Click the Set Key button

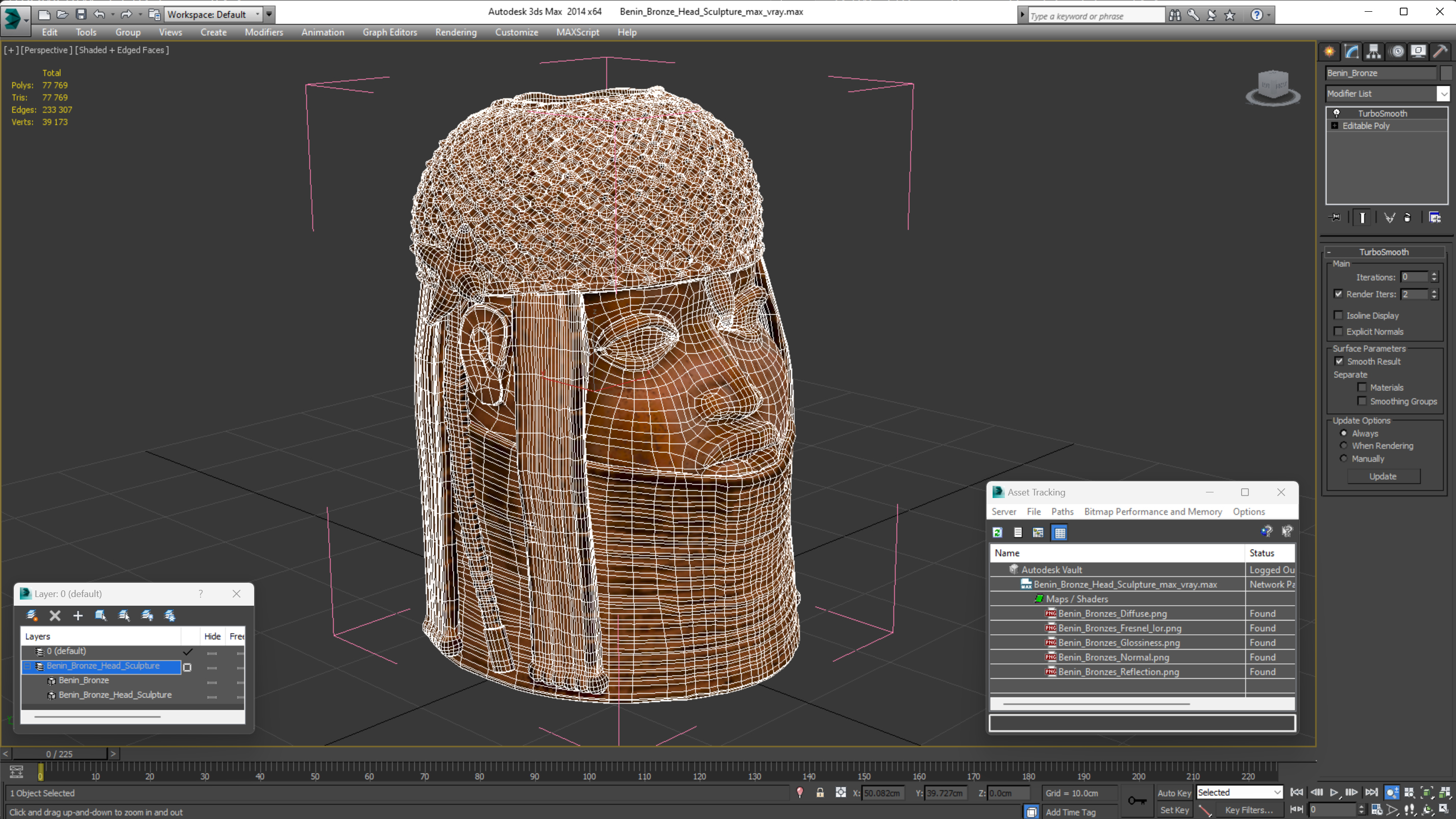1174,810
